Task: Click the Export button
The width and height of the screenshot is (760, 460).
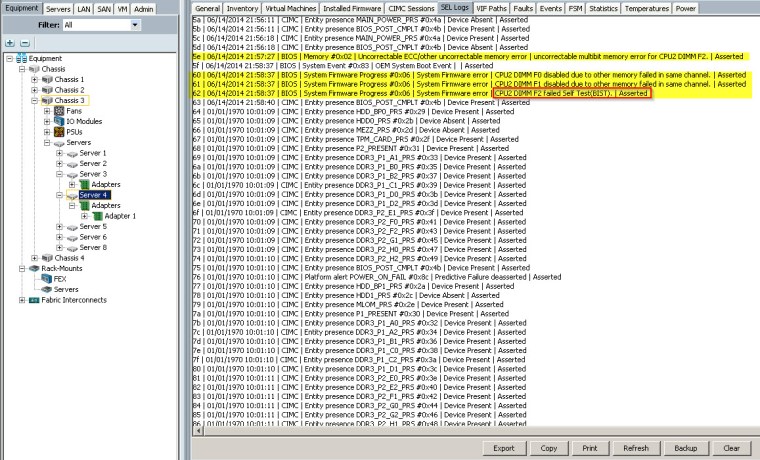Action: (x=504, y=448)
